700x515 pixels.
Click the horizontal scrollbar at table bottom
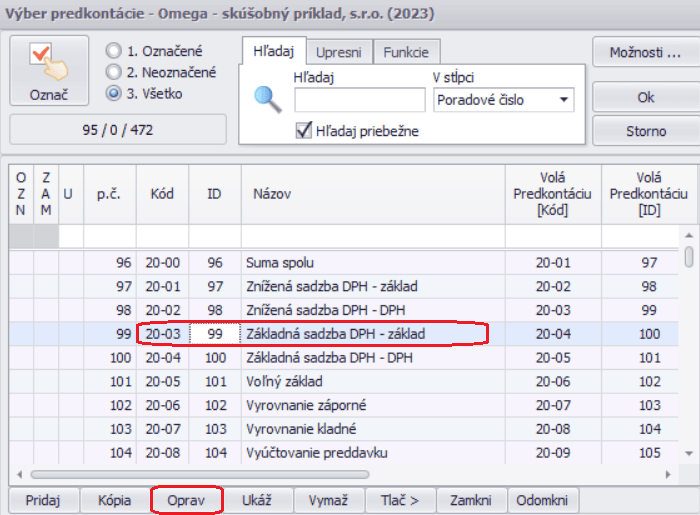tap(200, 474)
